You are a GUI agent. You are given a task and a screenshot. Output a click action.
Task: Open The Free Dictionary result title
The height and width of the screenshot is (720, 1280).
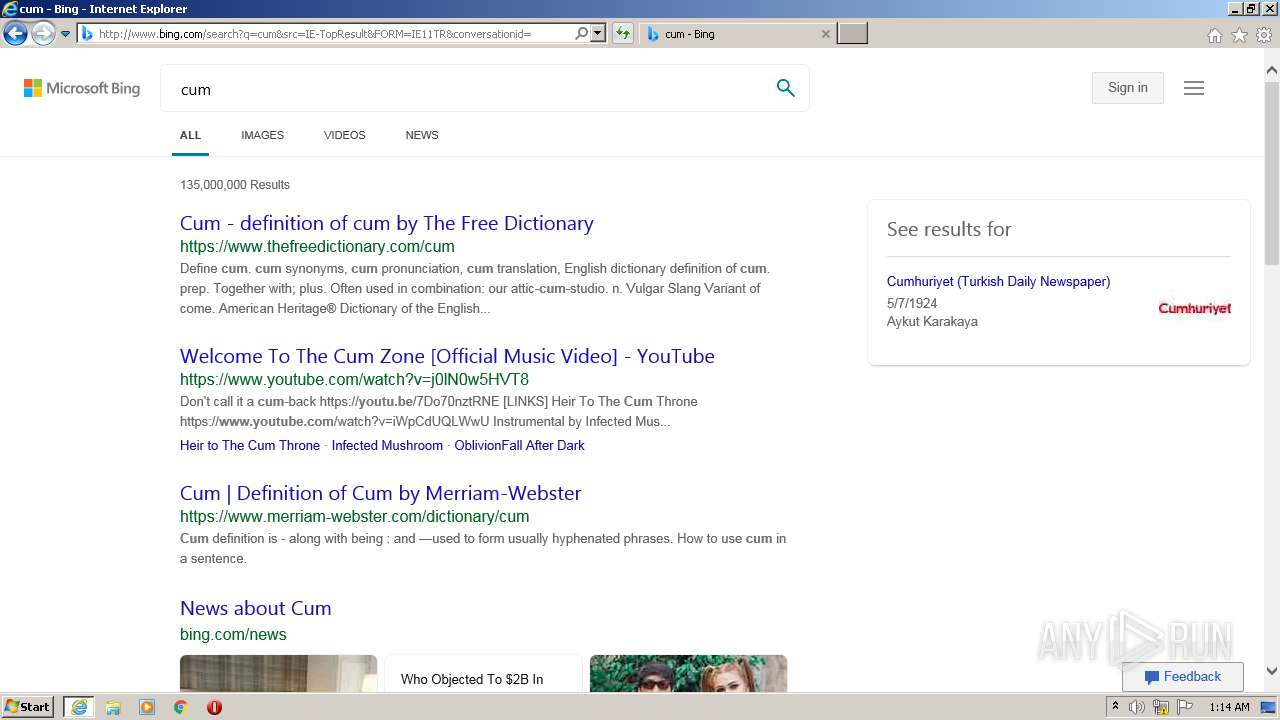tap(387, 223)
